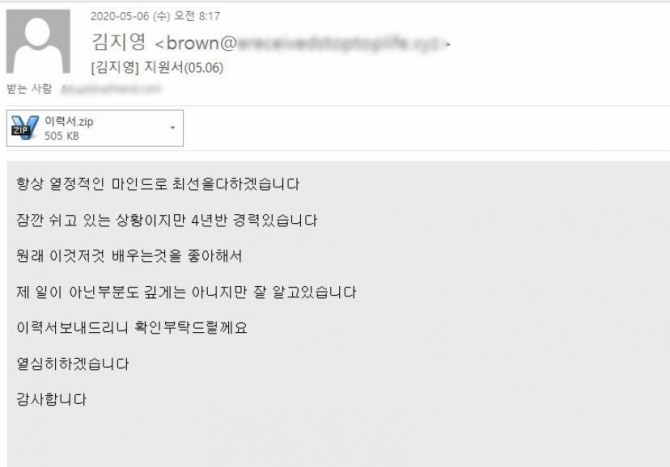This screenshot has width=670, height=467.
Task: Expand the 이력서.zip attachment dropdown arrow
Action: click(x=173, y=128)
